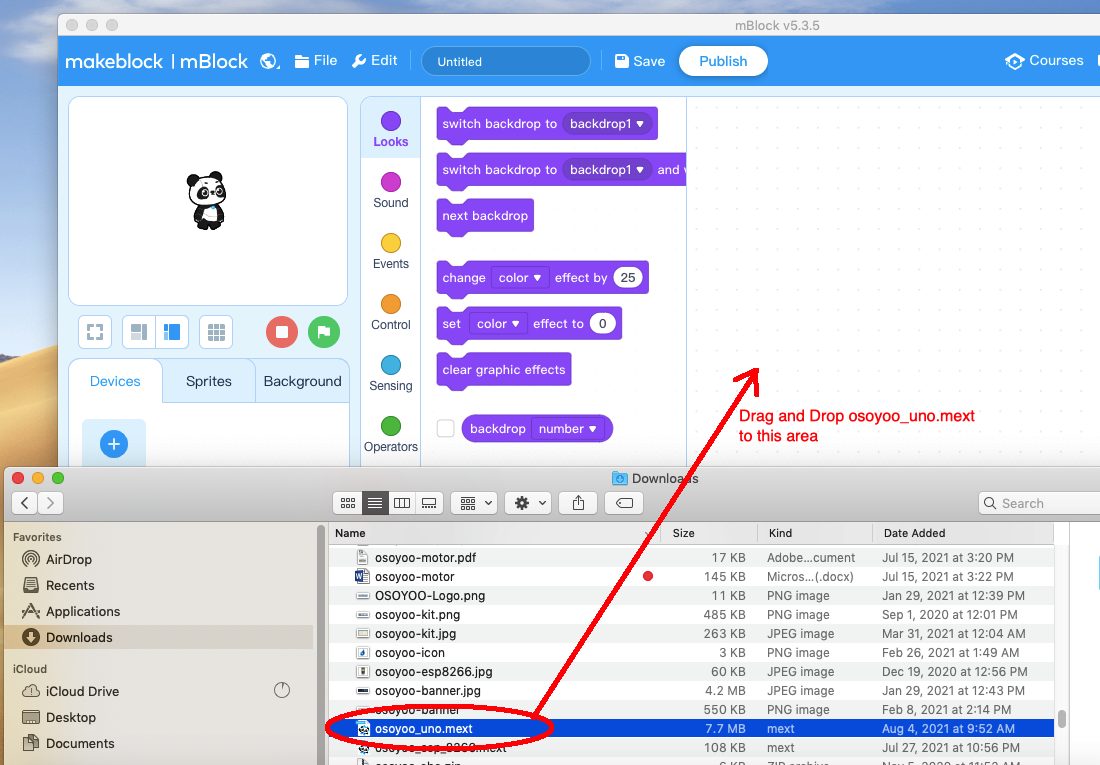
Task: Switch to the Sprites tab
Action: 209,381
